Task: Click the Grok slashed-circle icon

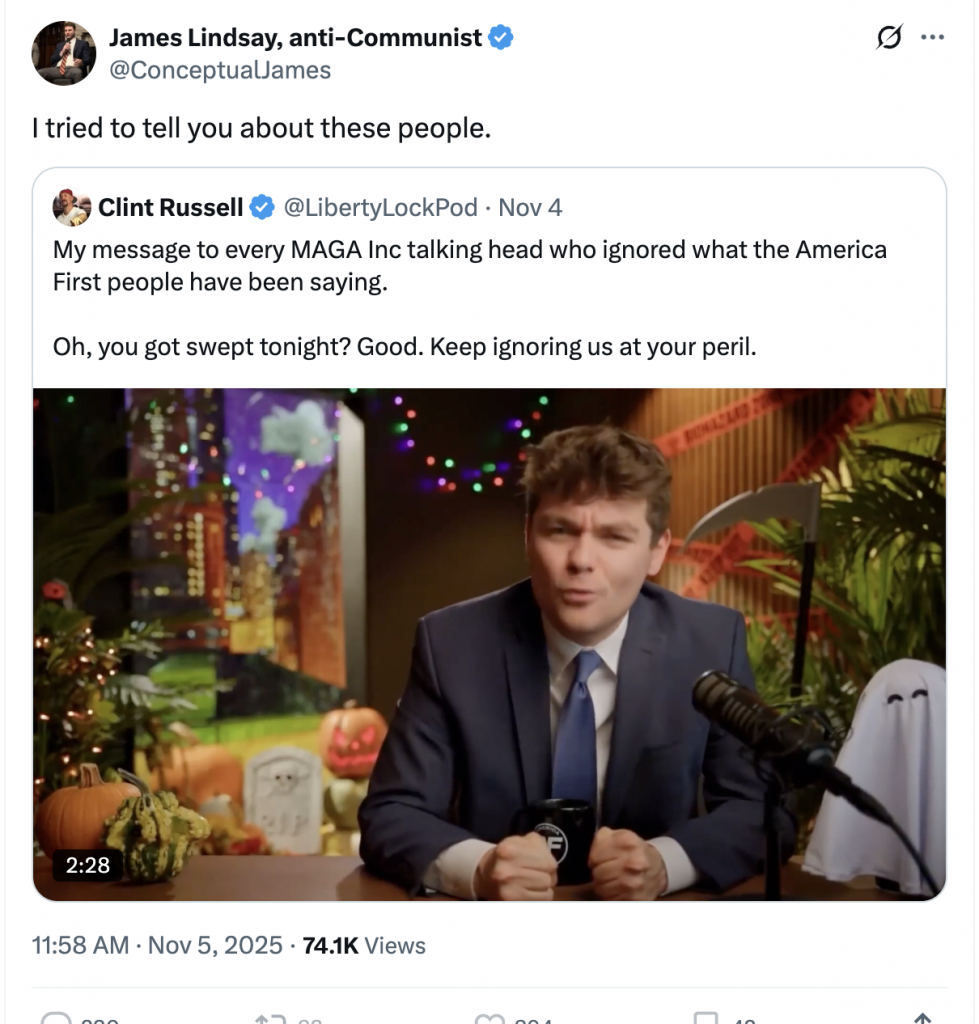Action: pos(888,38)
